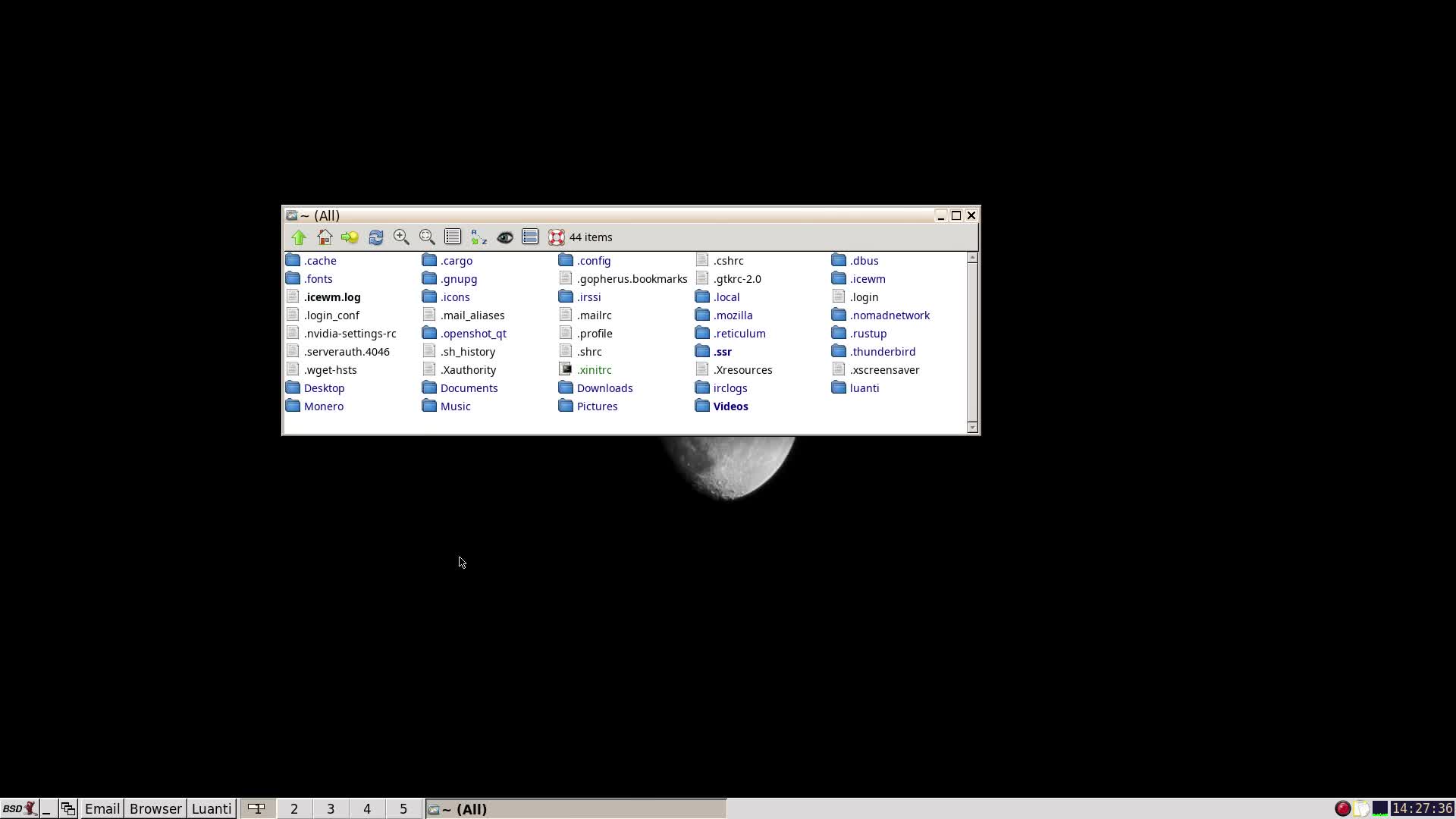Image resolution: width=1456 pixels, height=819 pixels.
Task: Open Email from the taskbar
Action: (102, 808)
